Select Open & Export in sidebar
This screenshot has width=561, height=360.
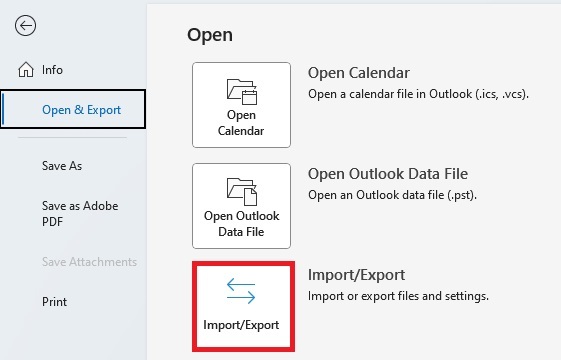[x=73, y=109]
